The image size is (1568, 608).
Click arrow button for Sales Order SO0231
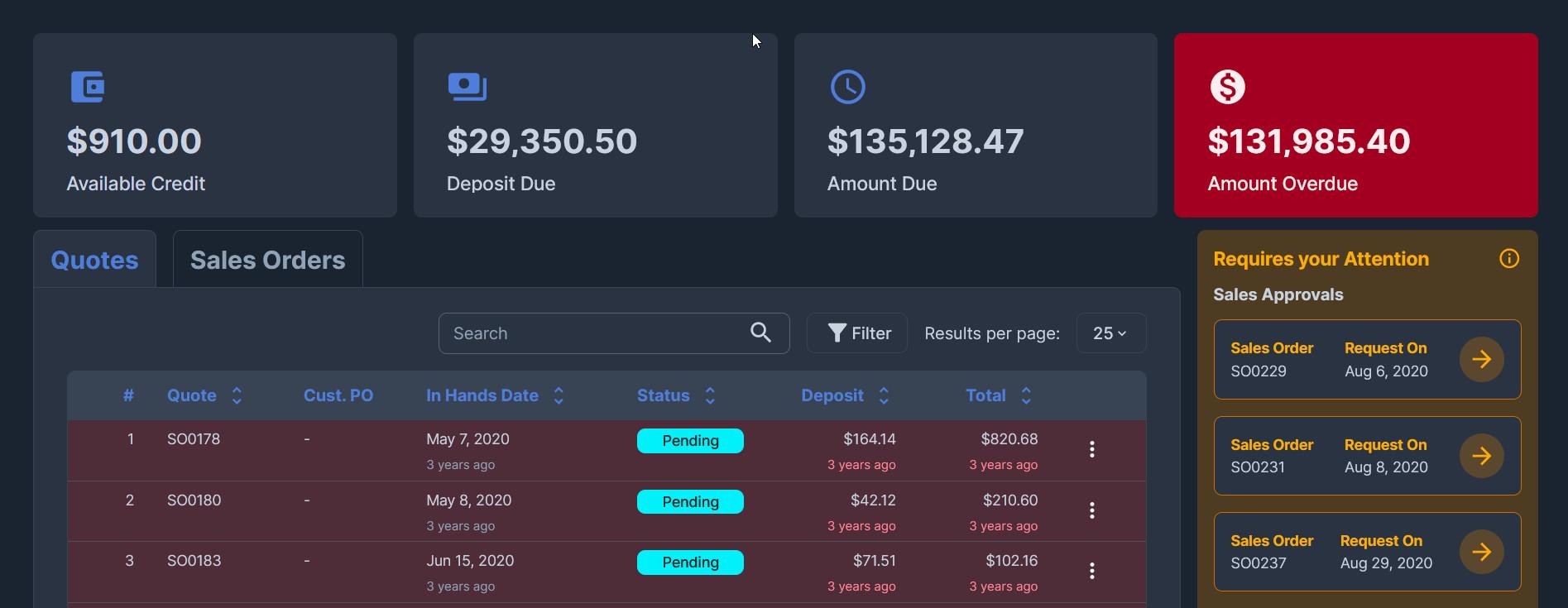point(1480,456)
